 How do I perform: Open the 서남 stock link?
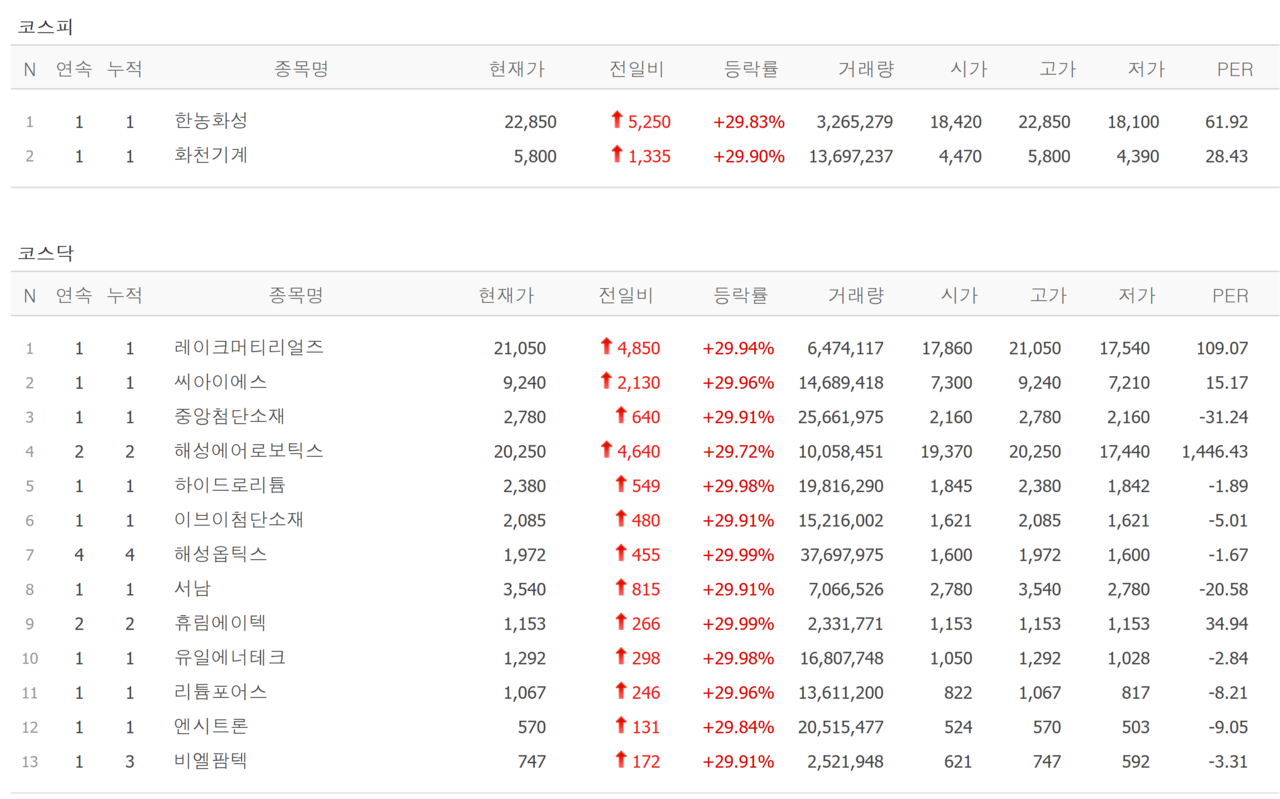tap(193, 588)
